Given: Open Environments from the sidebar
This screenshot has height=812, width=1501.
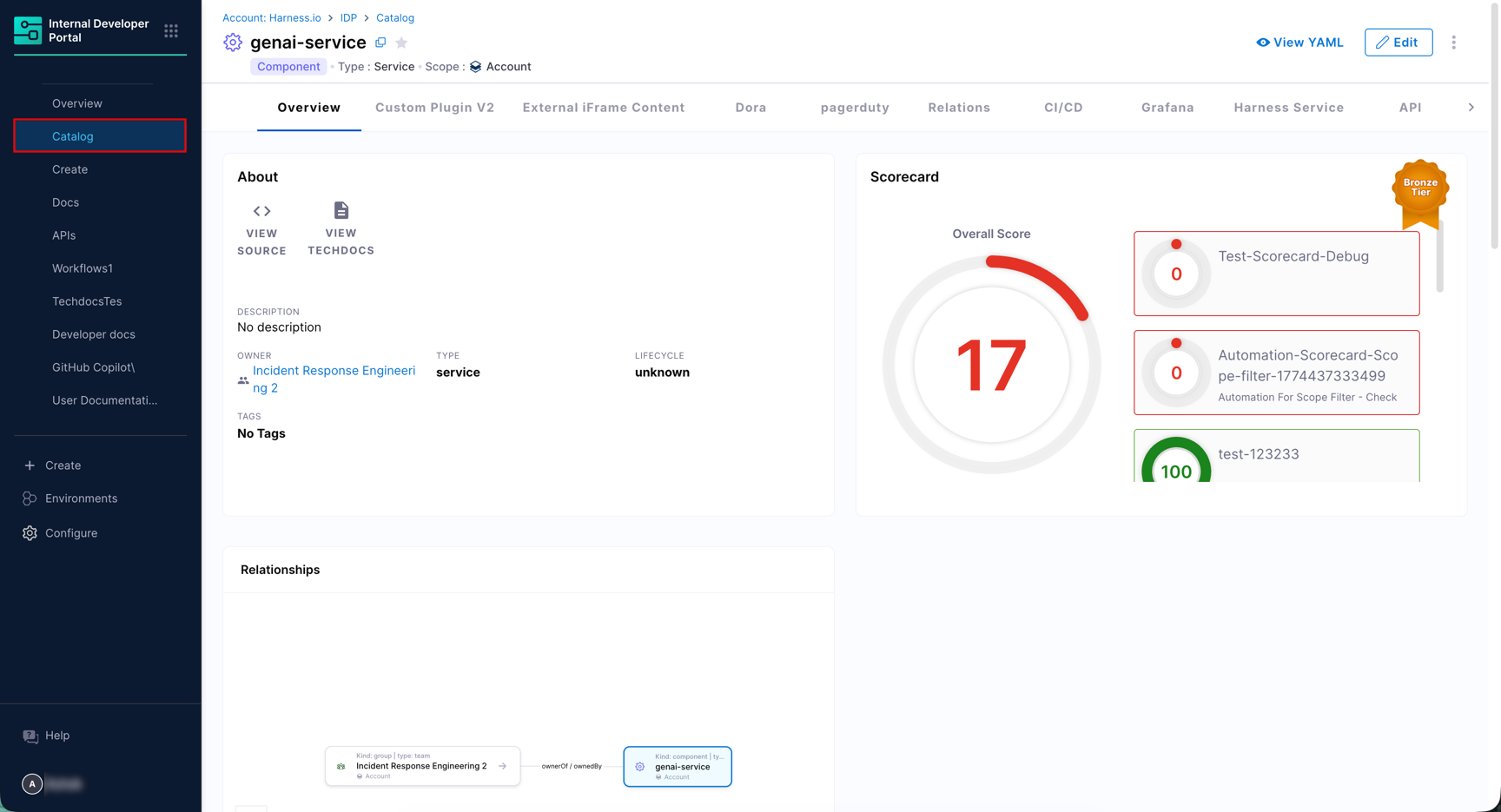Looking at the screenshot, I should [81, 498].
